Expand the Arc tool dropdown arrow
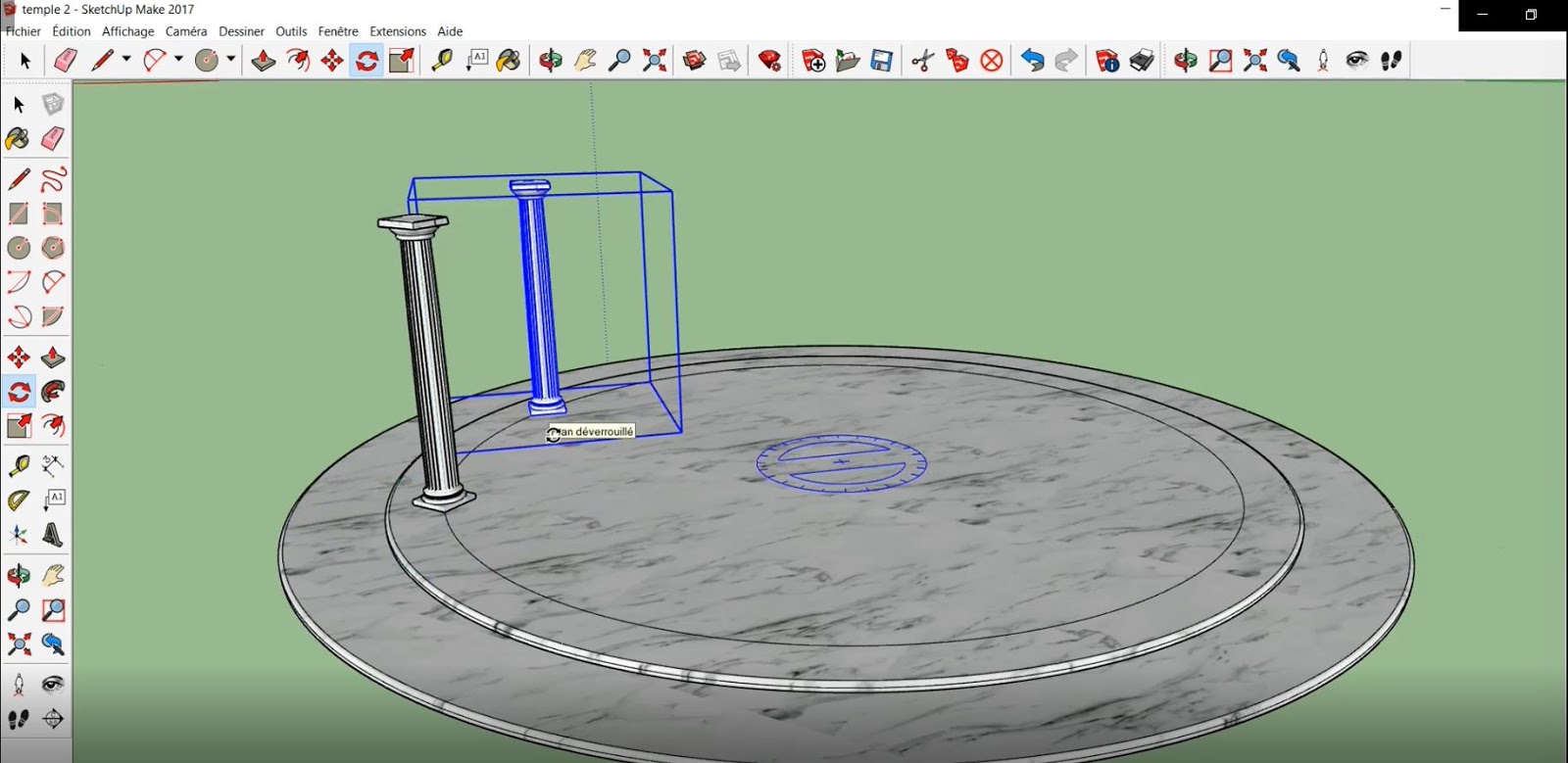Image resolution: width=1568 pixels, height=763 pixels. point(178,60)
